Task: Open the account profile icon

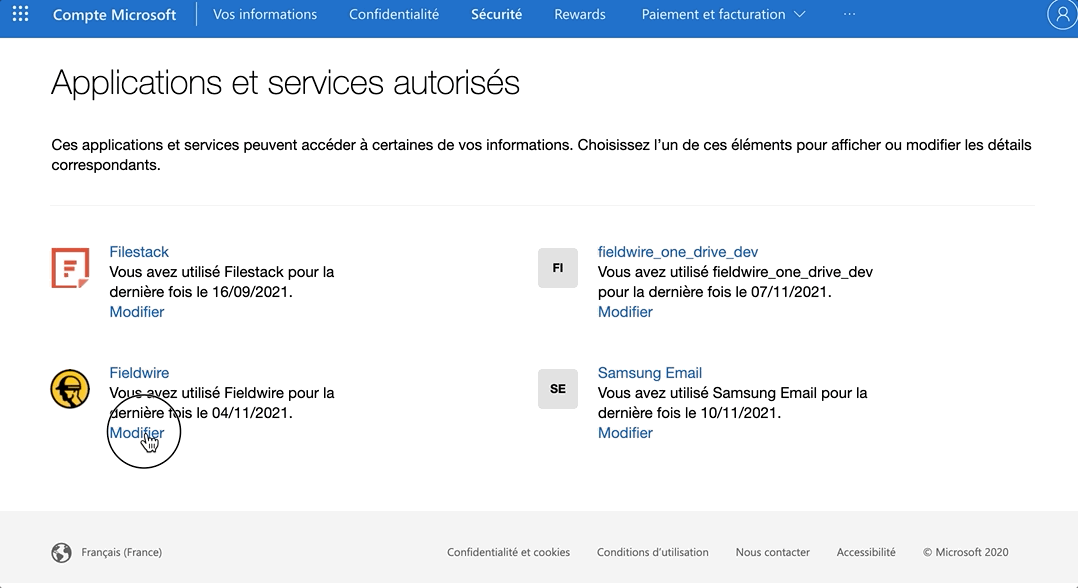Action: coord(1062,14)
